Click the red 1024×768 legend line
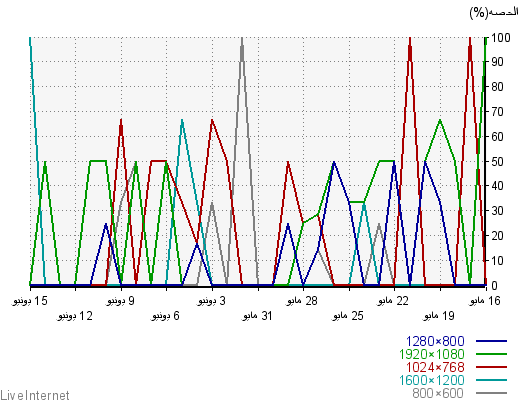This screenshot has width=520, height=405. (x=491, y=367)
